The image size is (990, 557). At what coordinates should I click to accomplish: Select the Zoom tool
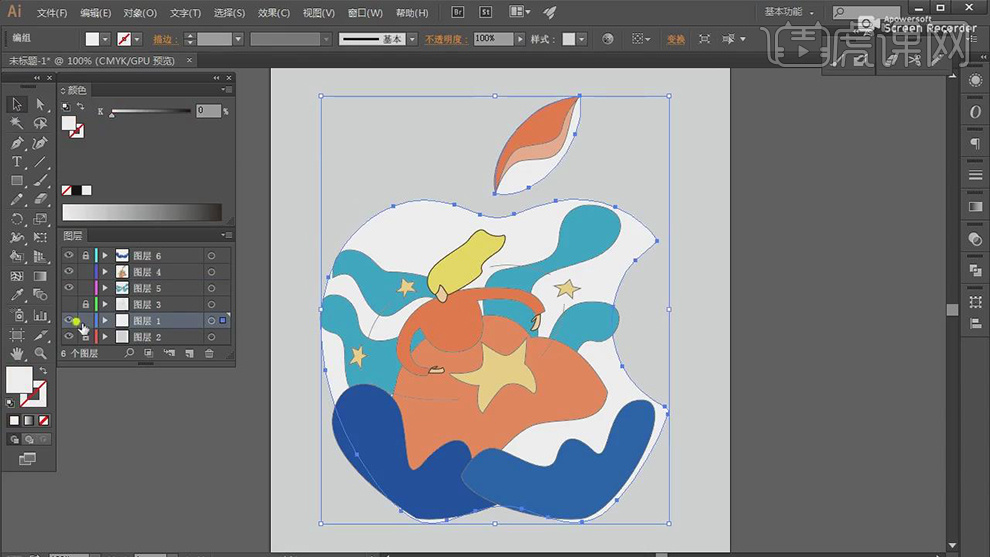coord(40,354)
